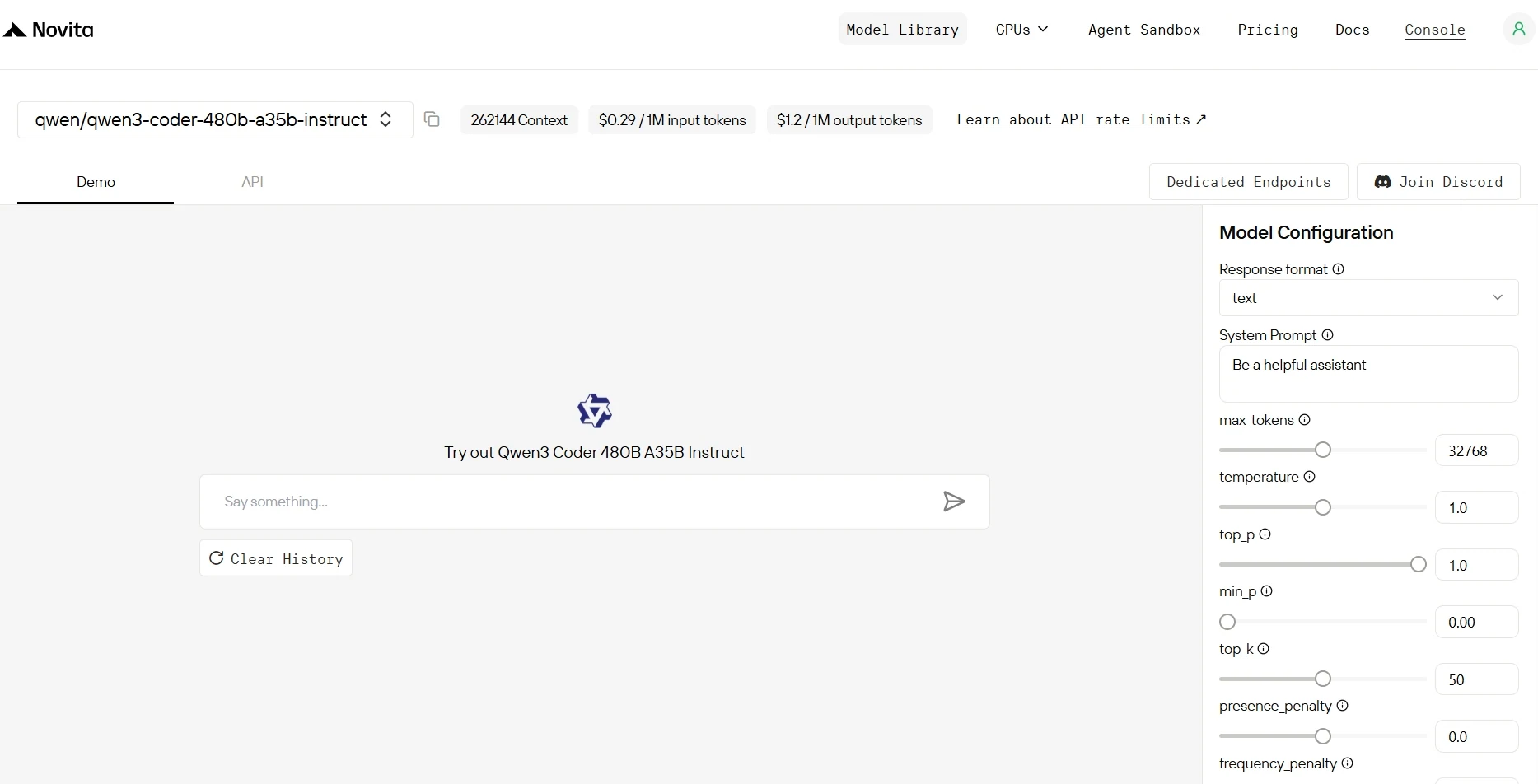1538x784 pixels.
Task: Show info about top_k
Action: 1263,649
